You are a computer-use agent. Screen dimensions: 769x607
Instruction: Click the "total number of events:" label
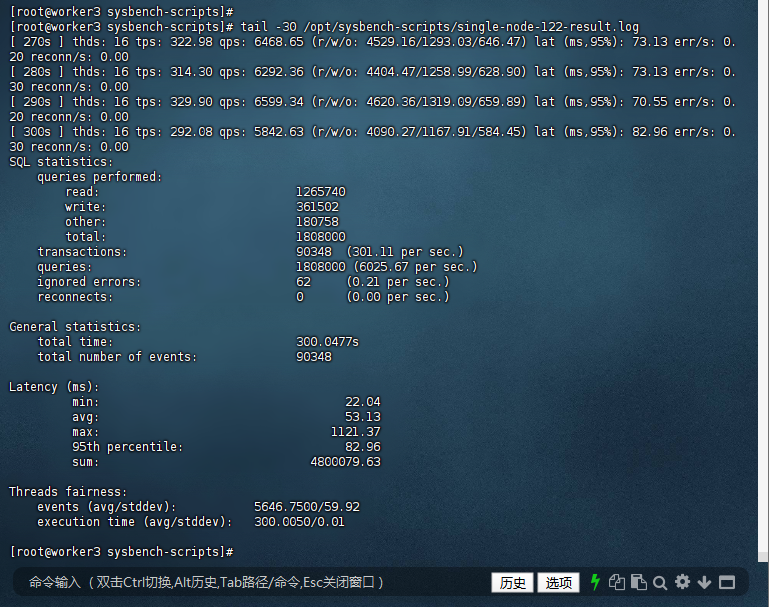[x=117, y=357]
